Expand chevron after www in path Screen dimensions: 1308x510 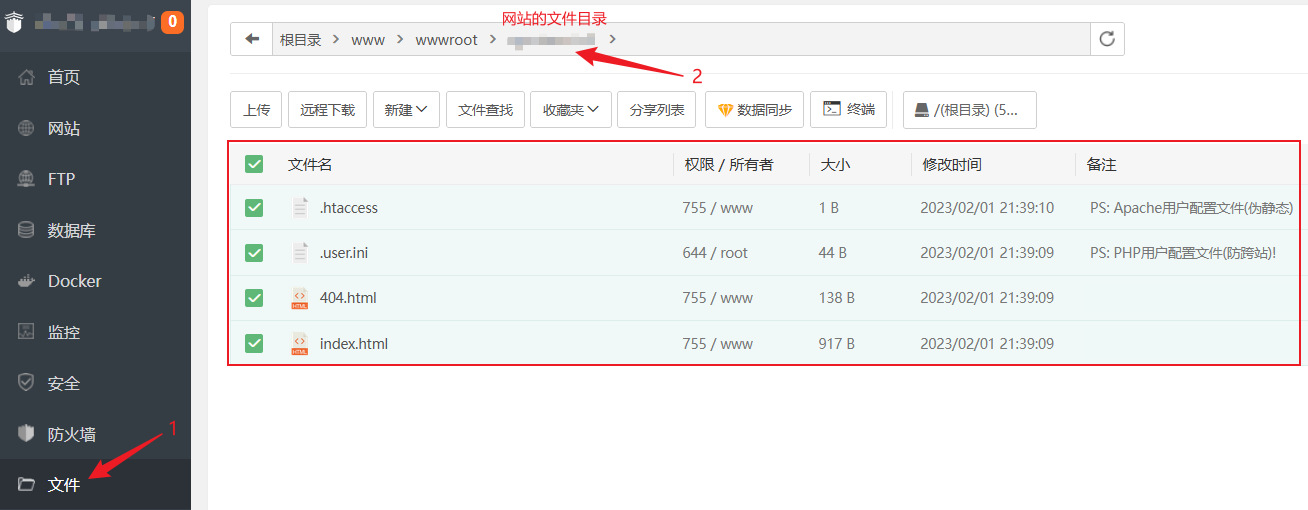[x=399, y=39]
